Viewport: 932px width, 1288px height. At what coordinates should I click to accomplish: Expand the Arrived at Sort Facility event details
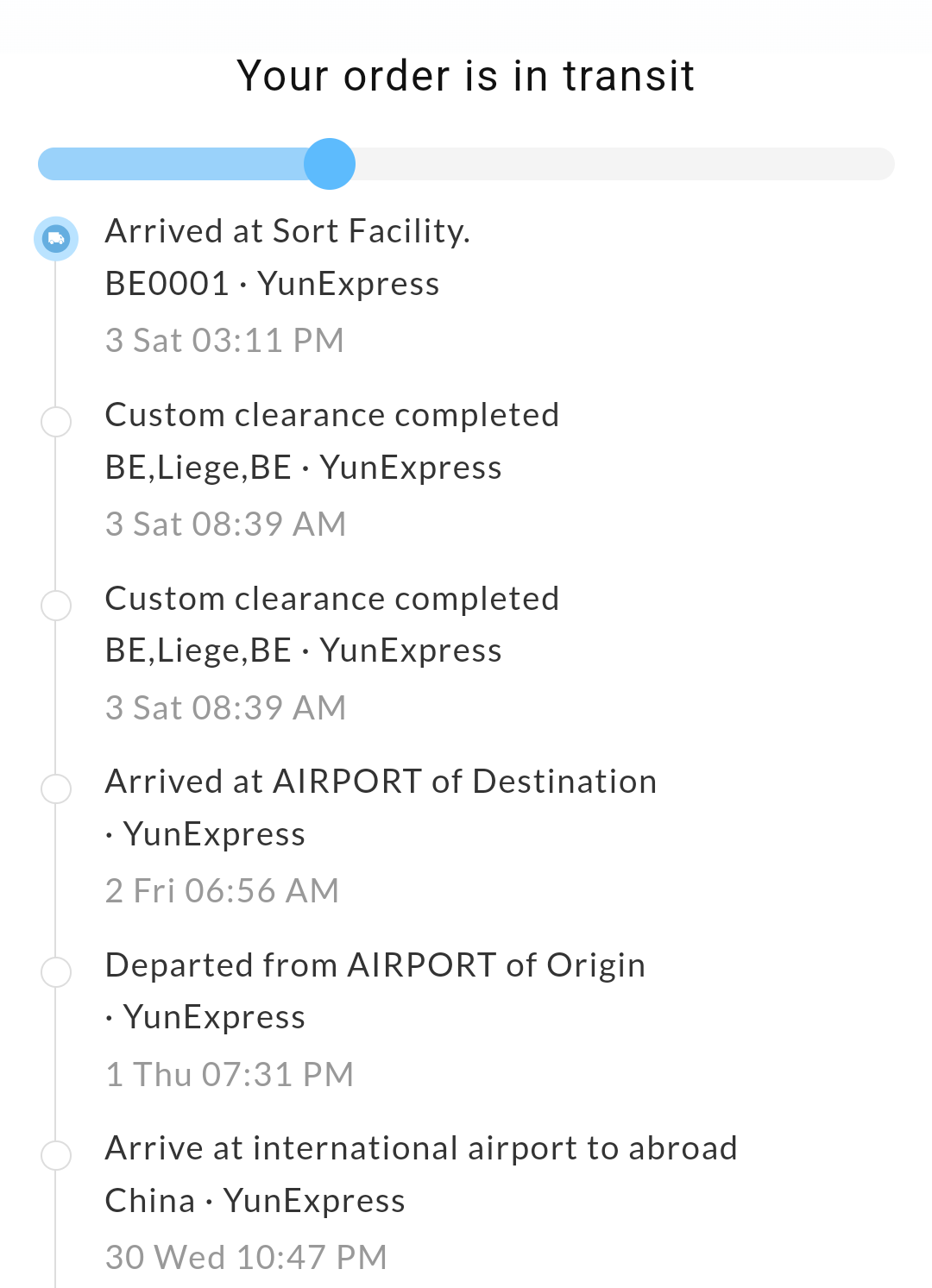point(287,230)
